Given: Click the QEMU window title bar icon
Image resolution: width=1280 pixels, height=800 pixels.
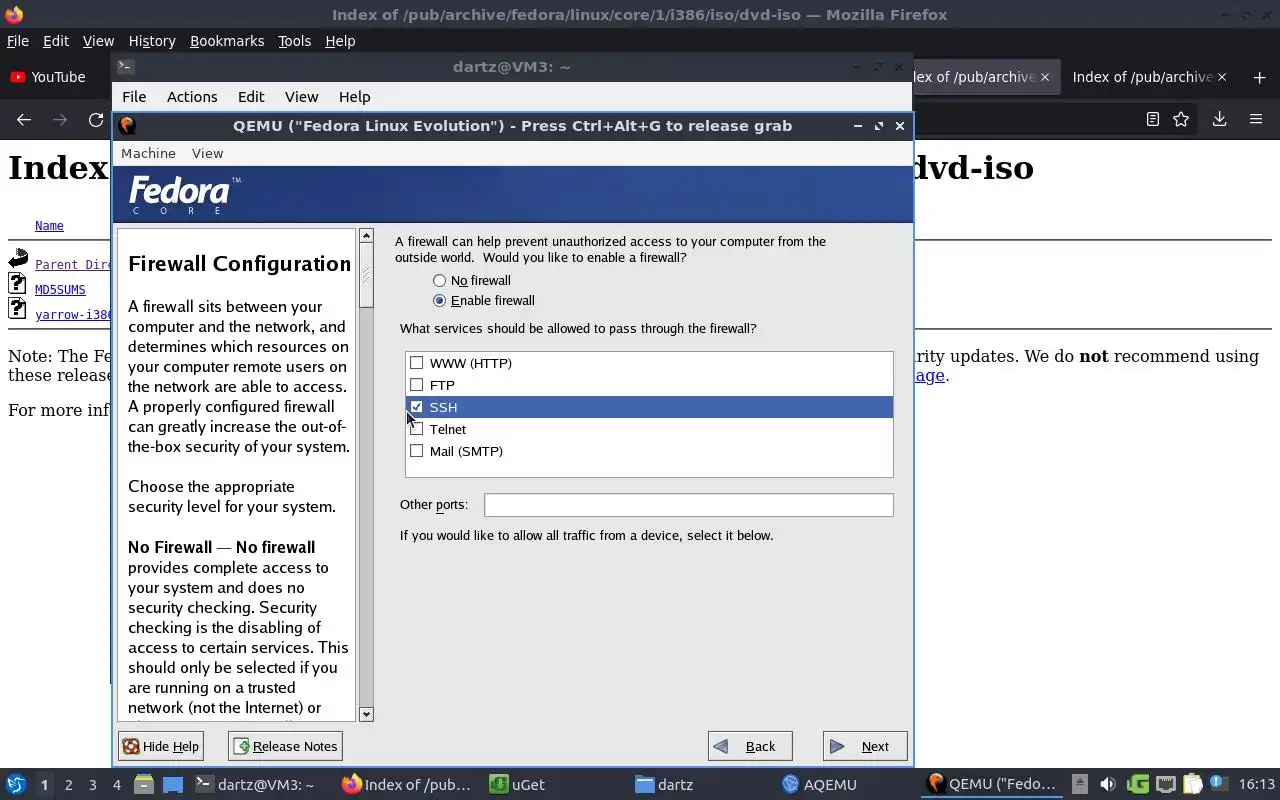Looking at the screenshot, I should [x=127, y=126].
